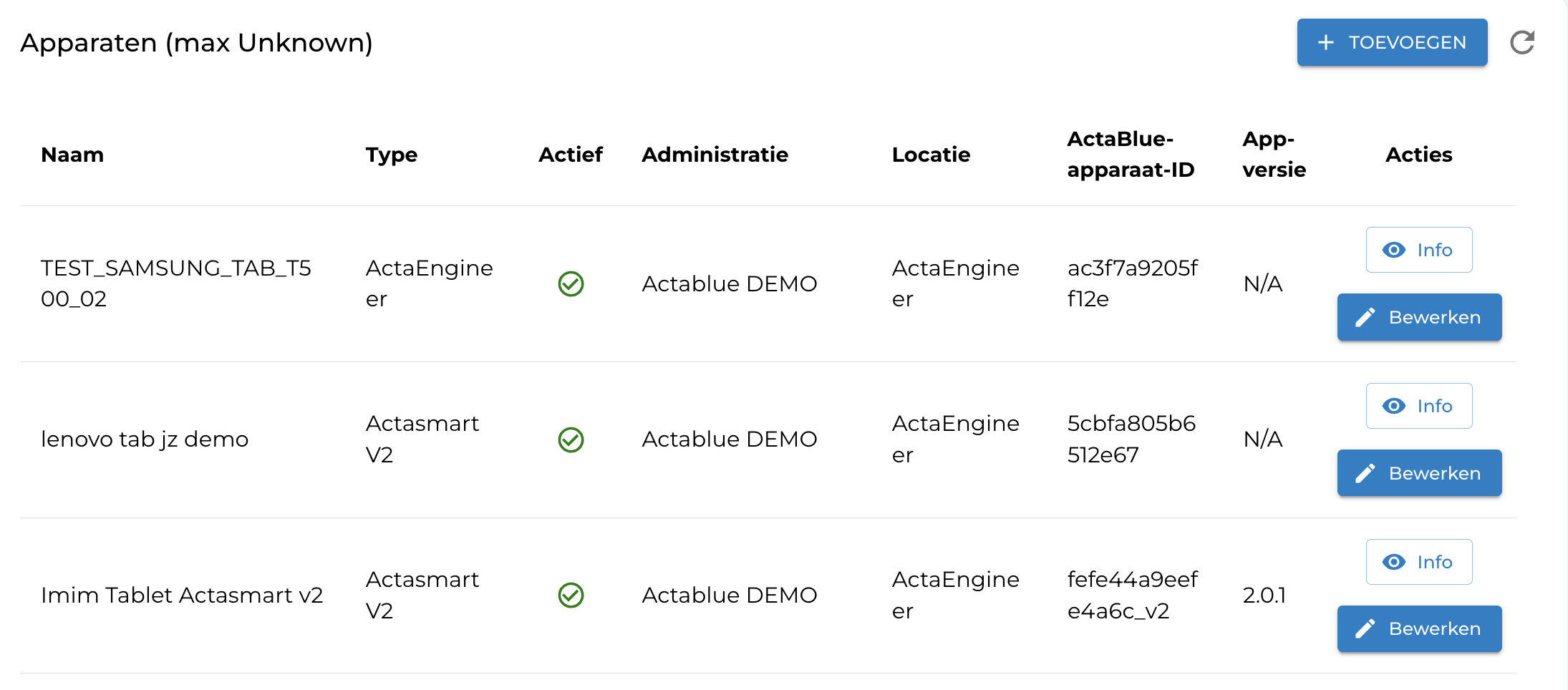View Info for Imim Tablet Actasmart v2
The width and height of the screenshot is (1568, 690).
[x=1418, y=562]
